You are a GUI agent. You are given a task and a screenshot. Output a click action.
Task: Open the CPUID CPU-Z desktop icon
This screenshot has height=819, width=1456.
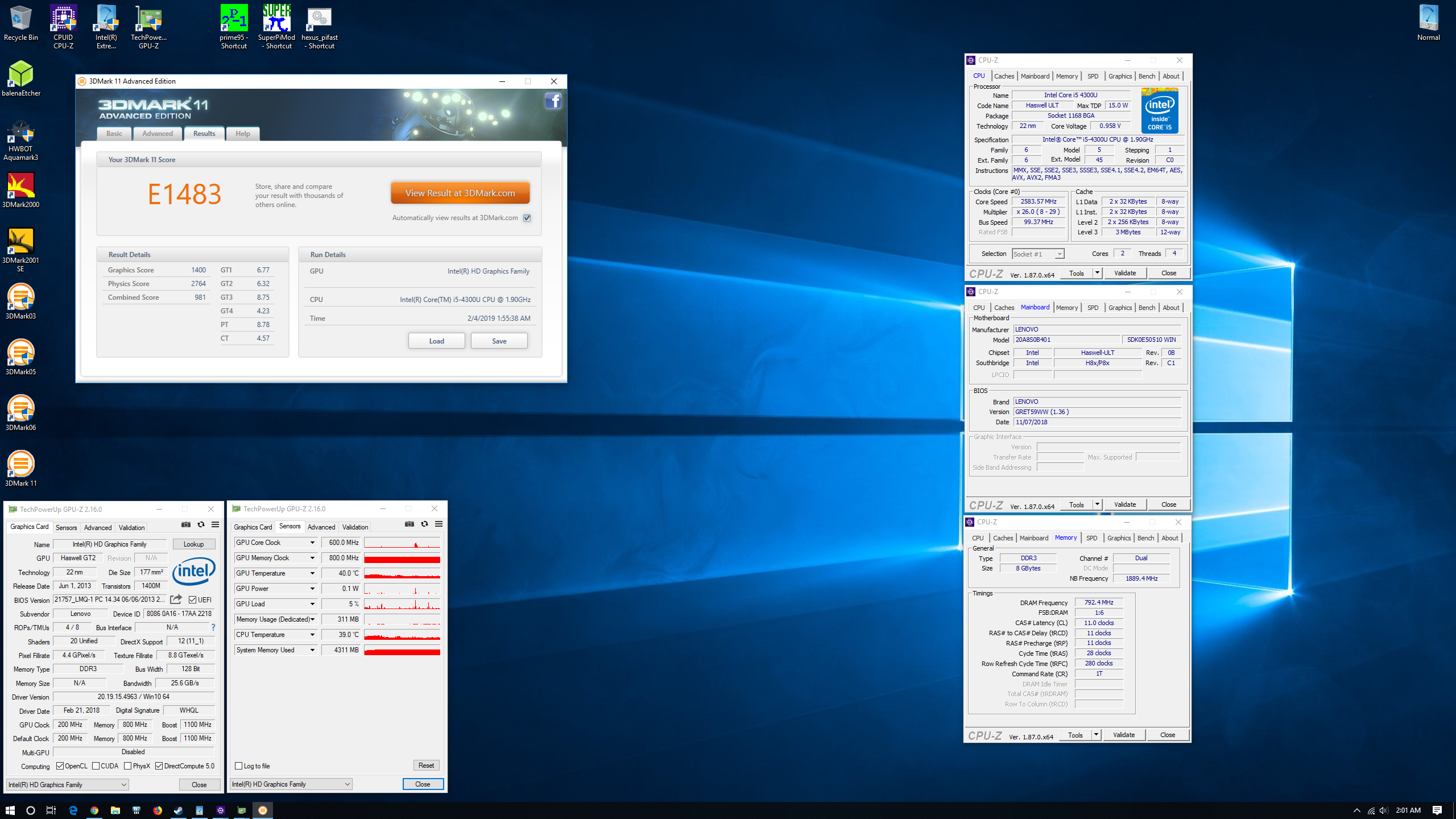coord(63,26)
